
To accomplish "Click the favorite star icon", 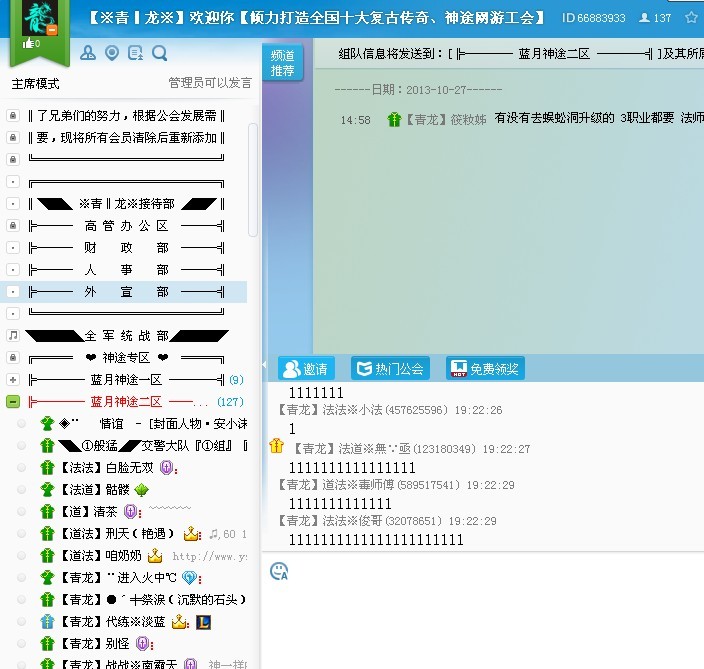I will pos(691,18).
